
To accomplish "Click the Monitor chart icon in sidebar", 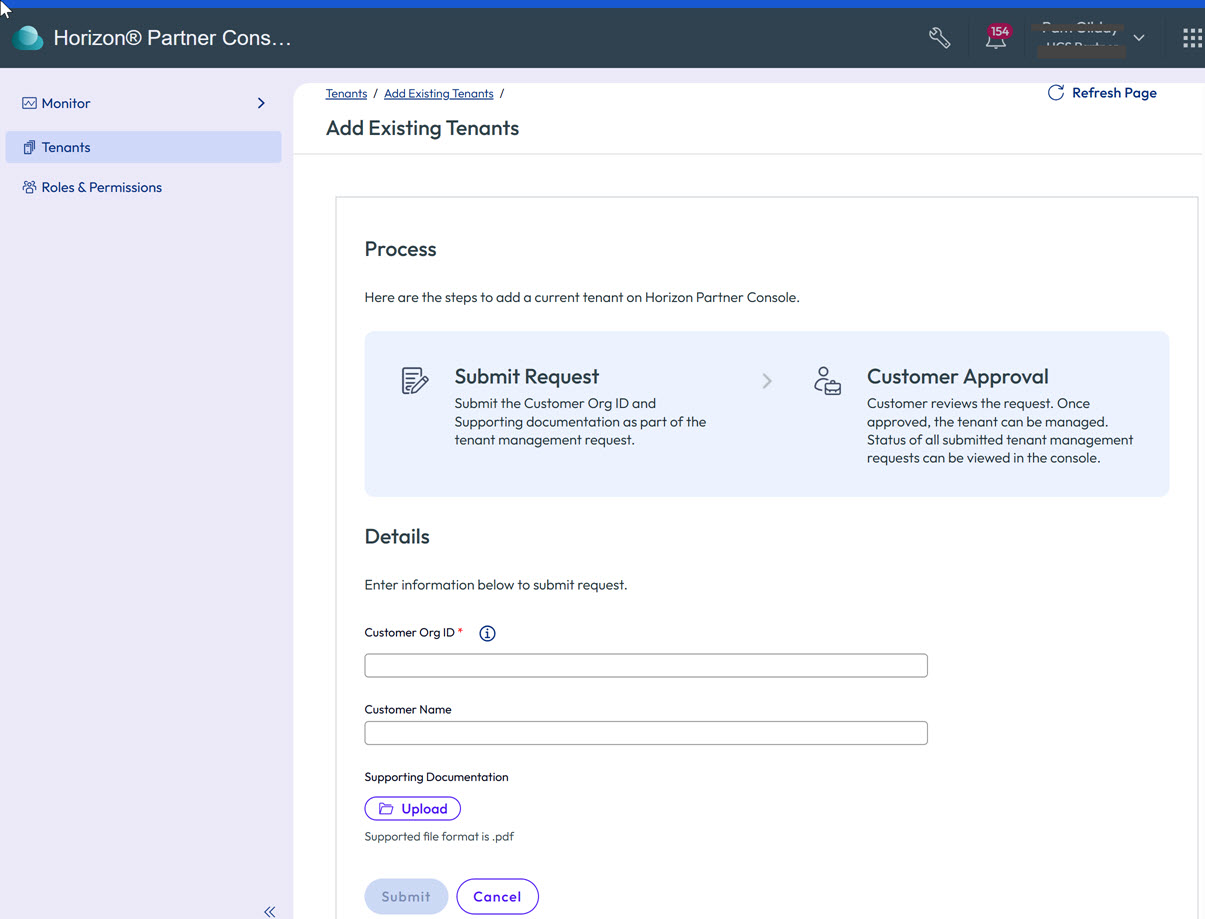I will click(x=29, y=103).
